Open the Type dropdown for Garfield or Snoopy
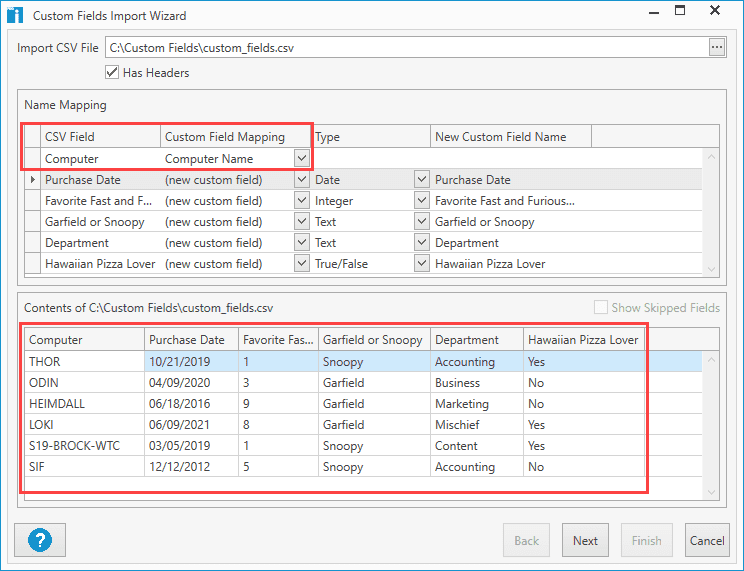The width and height of the screenshot is (744, 571). (x=421, y=221)
